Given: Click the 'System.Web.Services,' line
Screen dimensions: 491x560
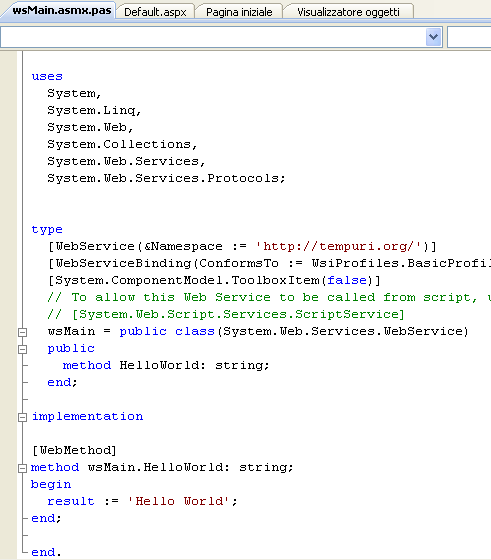Looking at the screenshot, I should click(126, 161).
